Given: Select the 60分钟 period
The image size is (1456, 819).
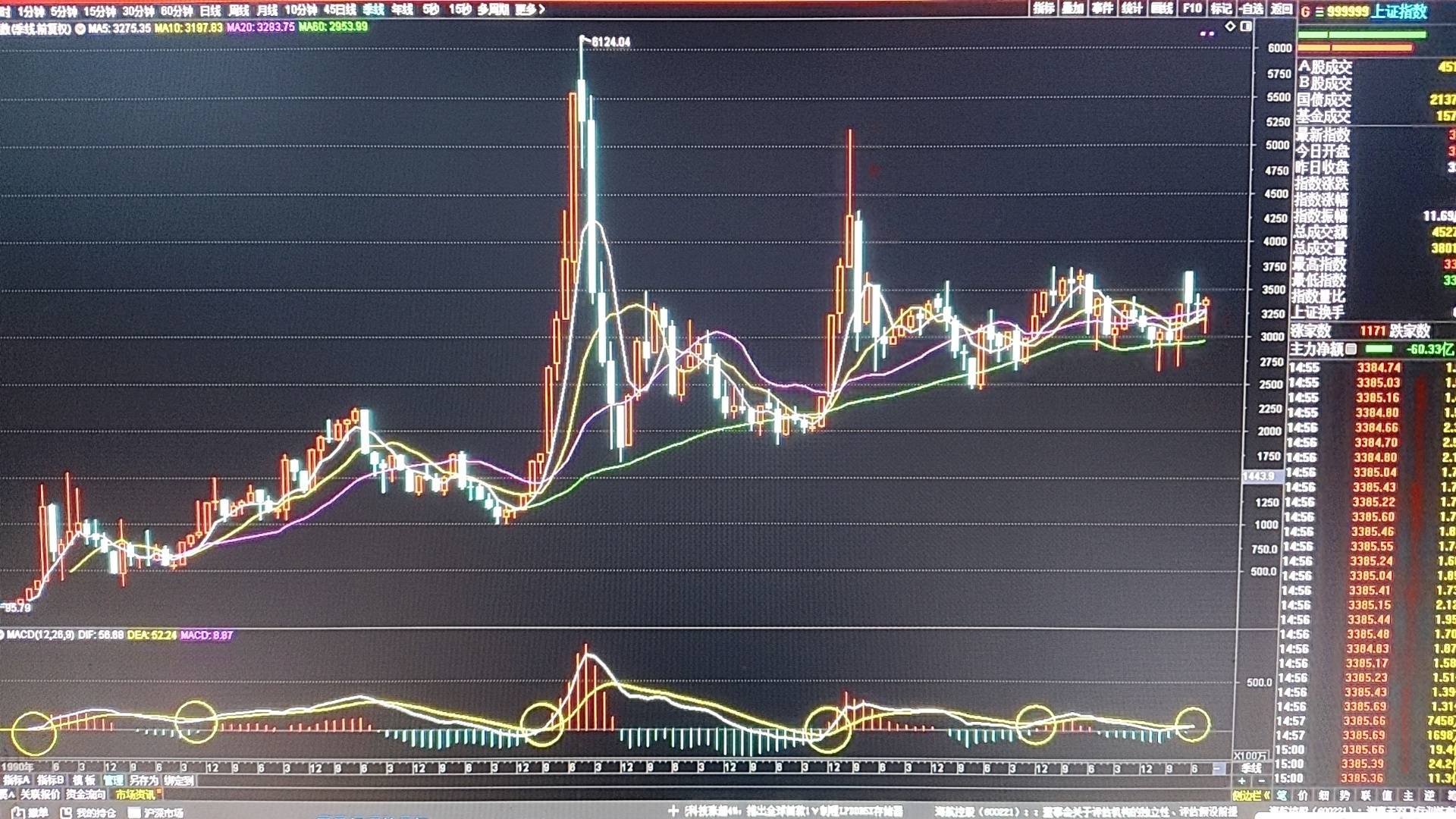Looking at the screenshot, I should (176, 11).
